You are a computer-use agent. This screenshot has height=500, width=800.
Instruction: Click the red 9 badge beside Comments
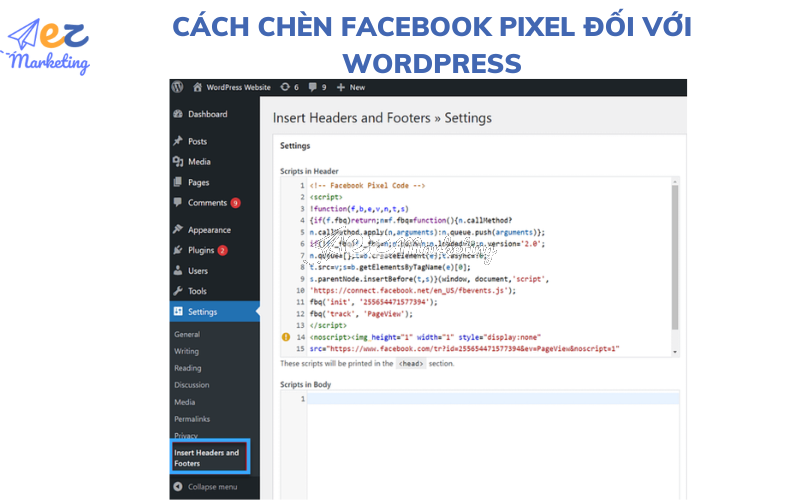tap(235, 203)
